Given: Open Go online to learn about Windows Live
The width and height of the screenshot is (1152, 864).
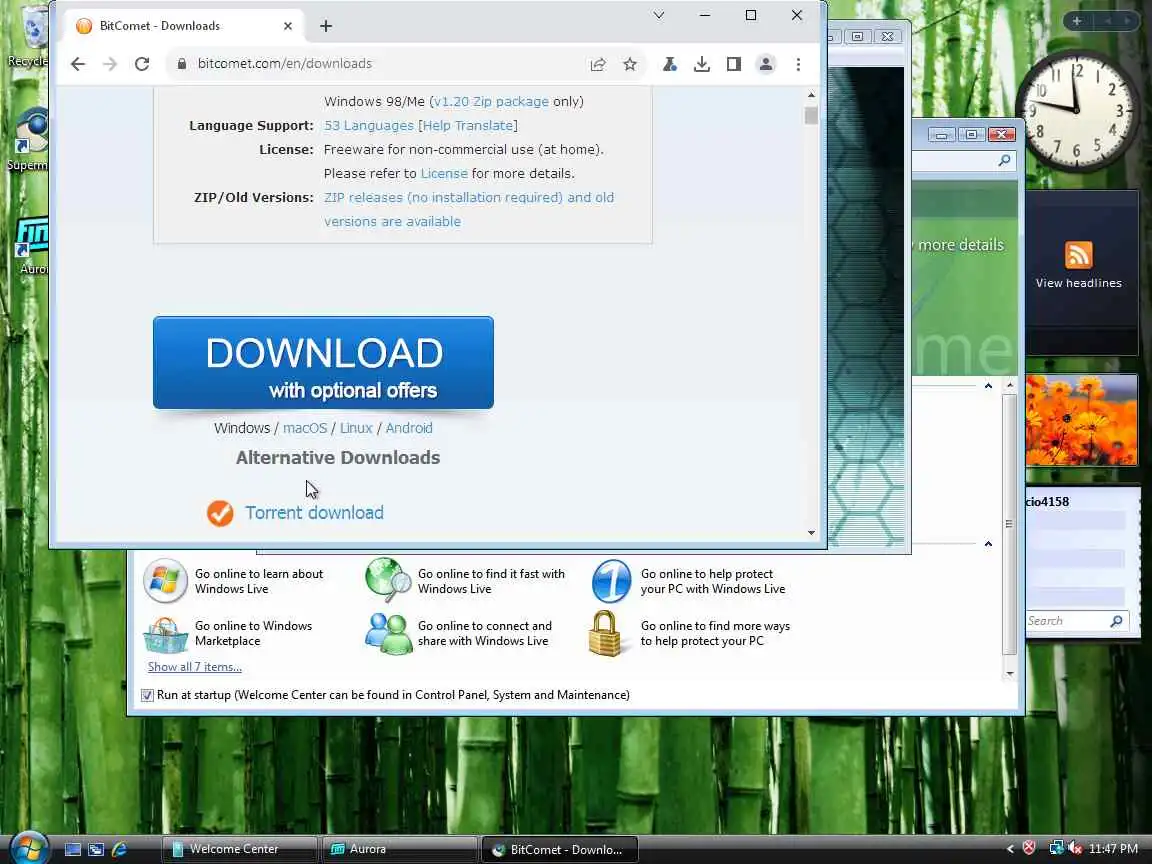Looking at the screenshot, I should 235,581.
